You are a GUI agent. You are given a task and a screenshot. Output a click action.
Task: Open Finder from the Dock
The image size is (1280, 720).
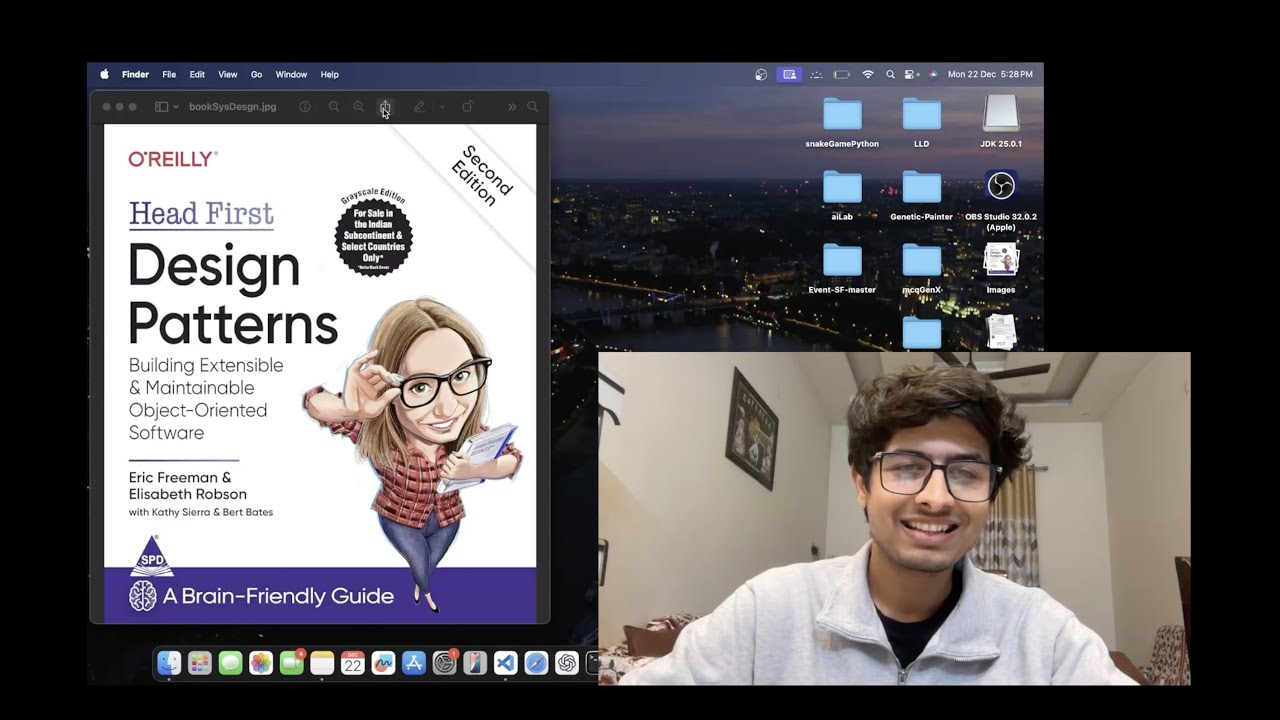169,662
